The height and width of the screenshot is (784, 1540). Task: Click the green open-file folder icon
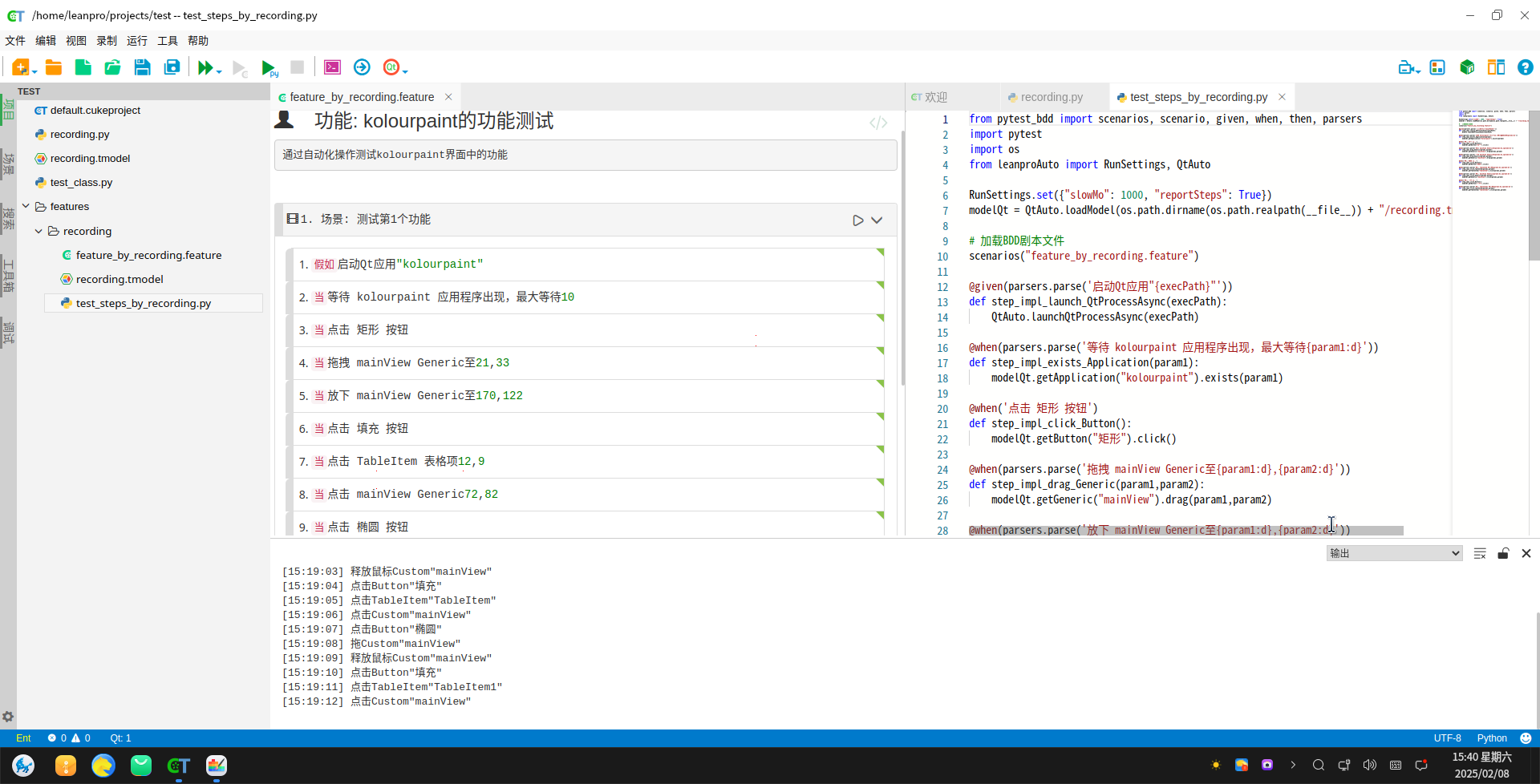[112, 67]
